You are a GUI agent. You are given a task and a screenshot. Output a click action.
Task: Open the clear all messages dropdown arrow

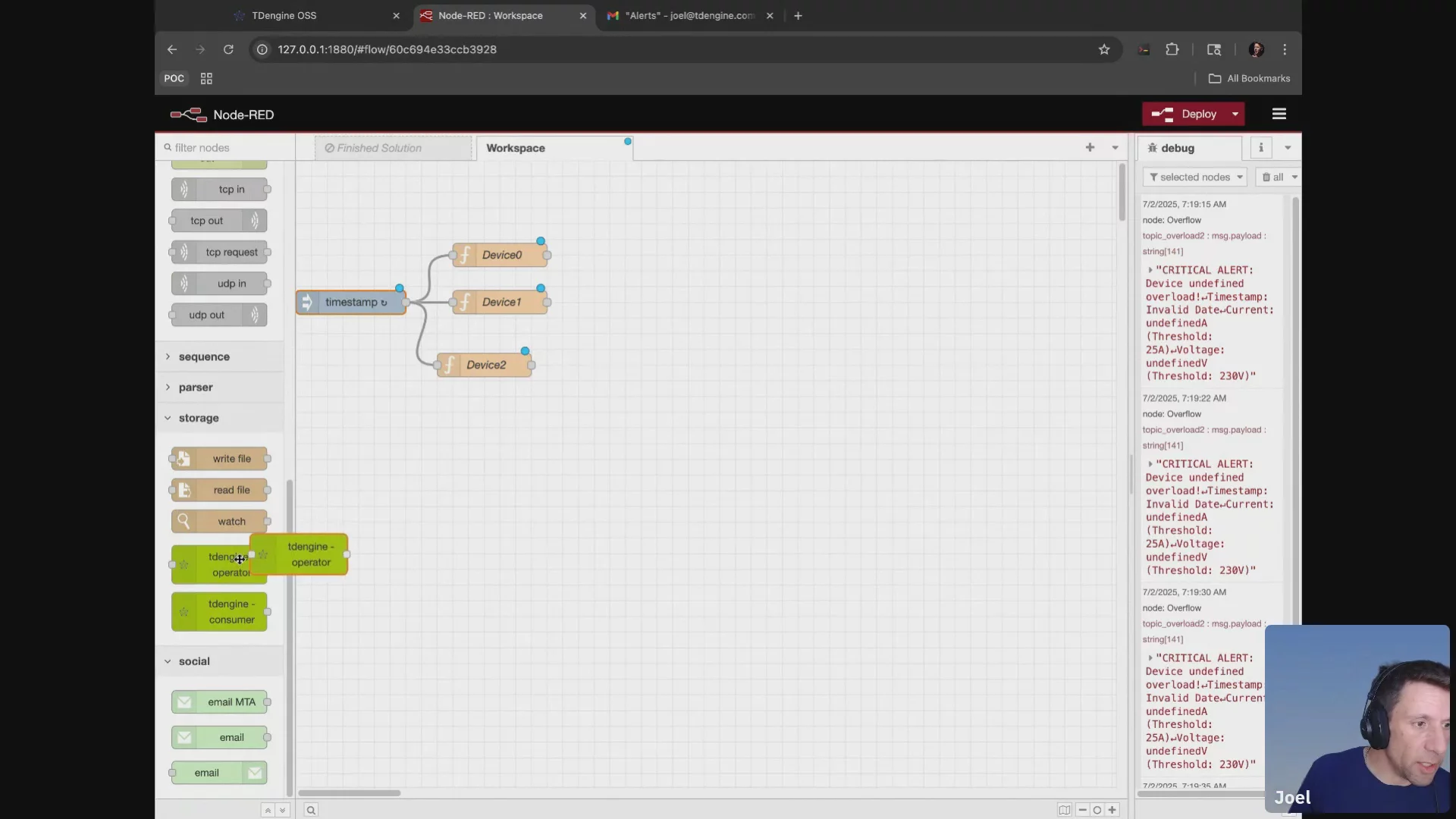[x=1294, y=177]
